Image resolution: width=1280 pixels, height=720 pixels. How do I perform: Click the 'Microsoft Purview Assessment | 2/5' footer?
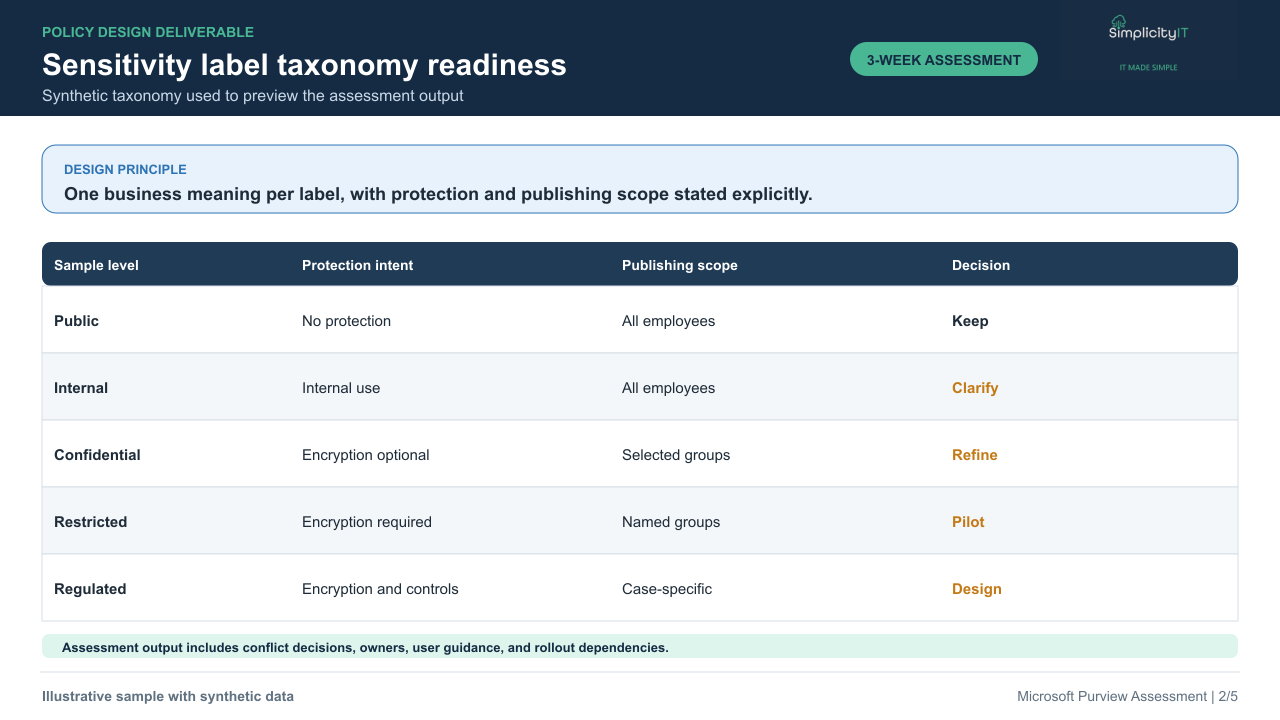[x=1127, y=696]
